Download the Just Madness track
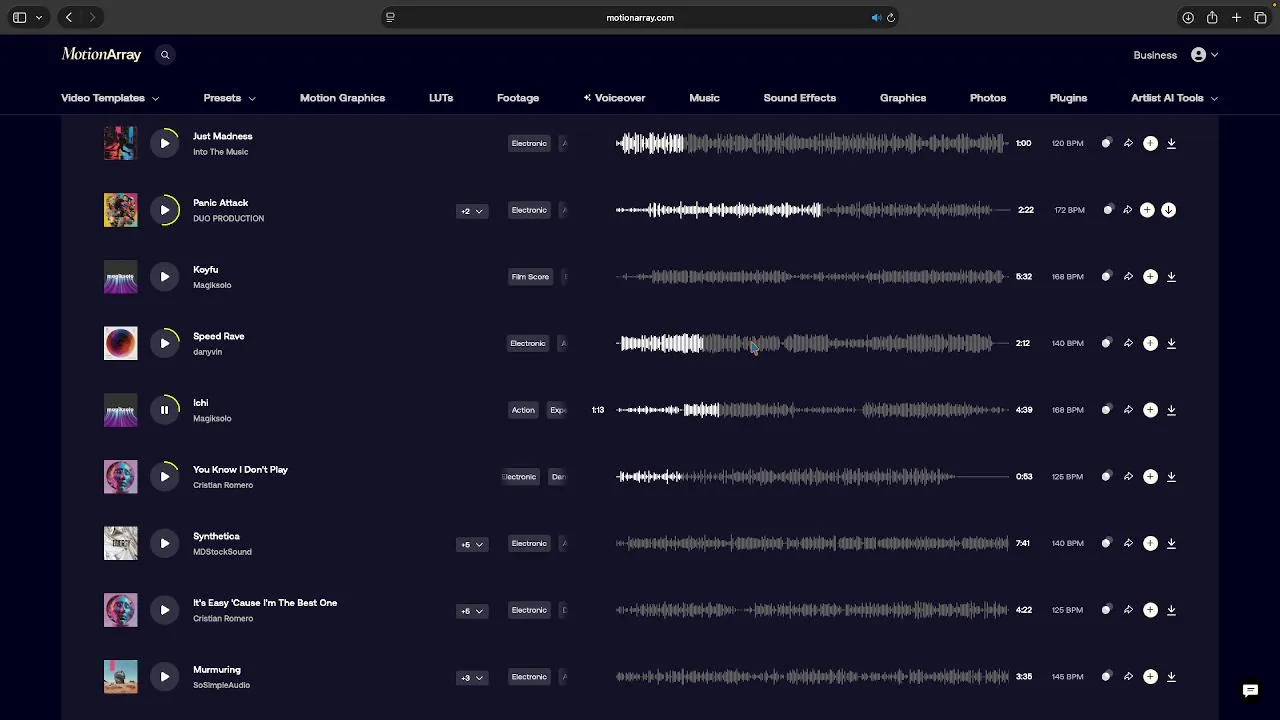This screenshot has height=720, width=1280. (1171, 143)
